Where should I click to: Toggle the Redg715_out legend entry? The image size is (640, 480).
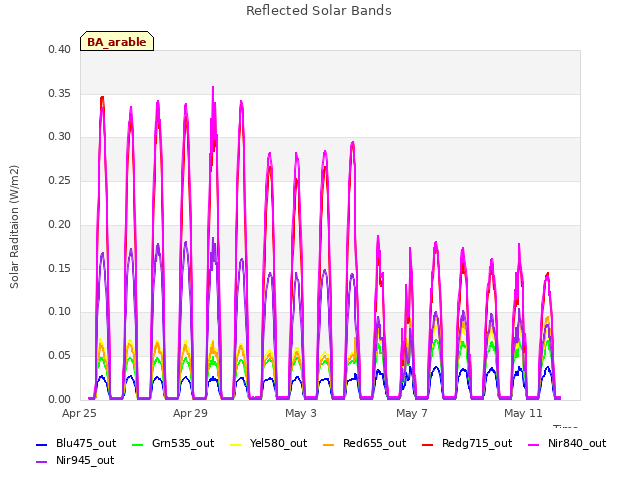(467, 444)
